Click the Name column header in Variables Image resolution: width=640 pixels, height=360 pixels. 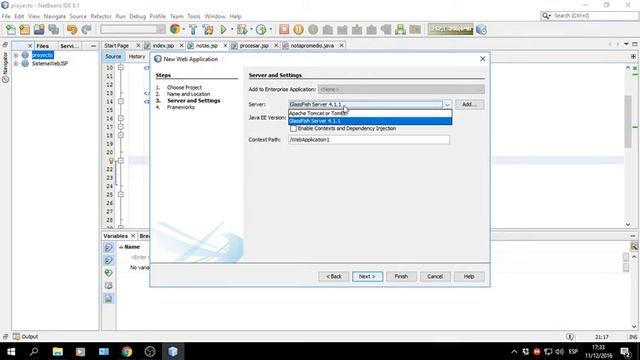[x=132, y=247]
